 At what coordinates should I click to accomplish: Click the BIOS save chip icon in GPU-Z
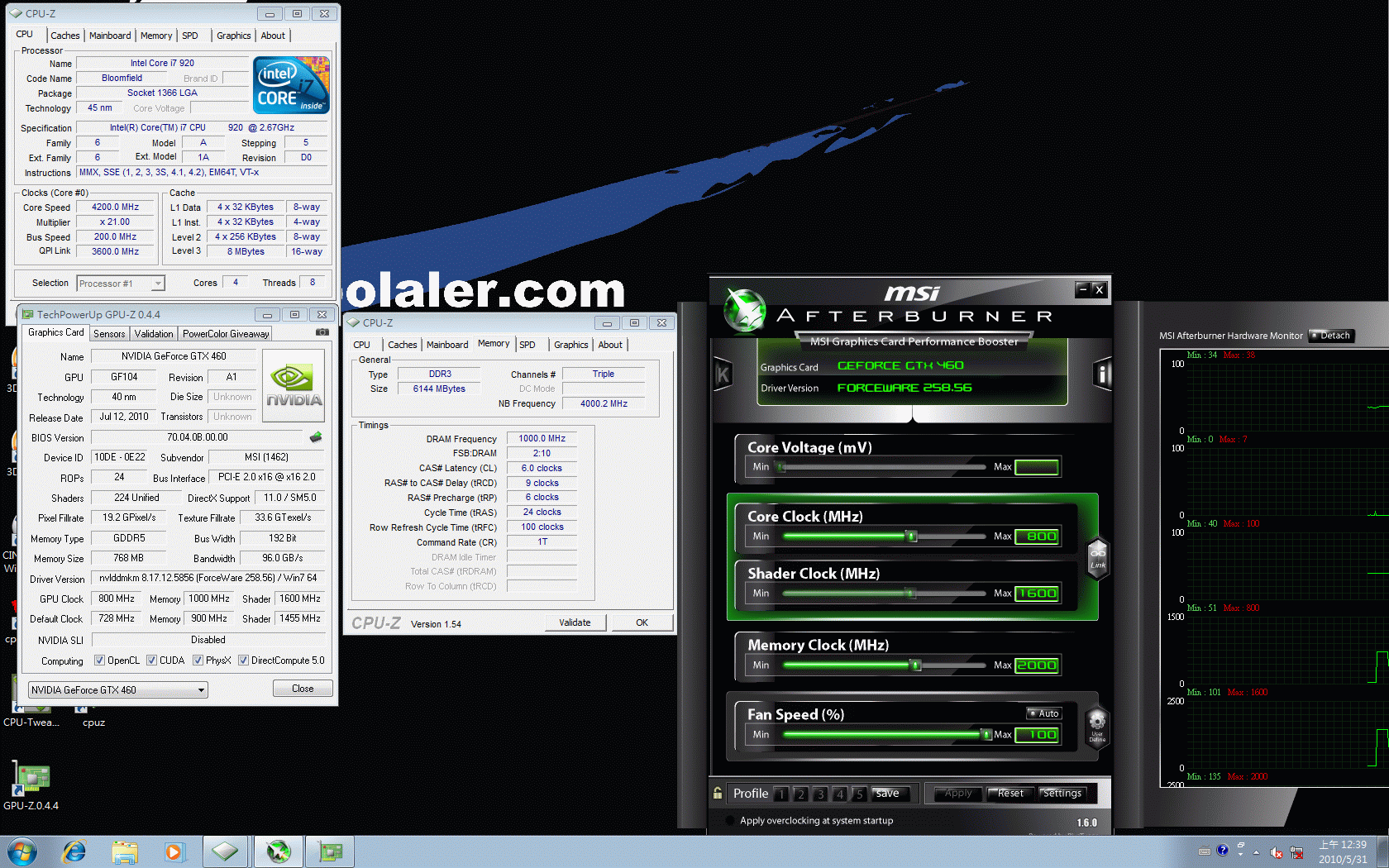click(x=315, y=437)
